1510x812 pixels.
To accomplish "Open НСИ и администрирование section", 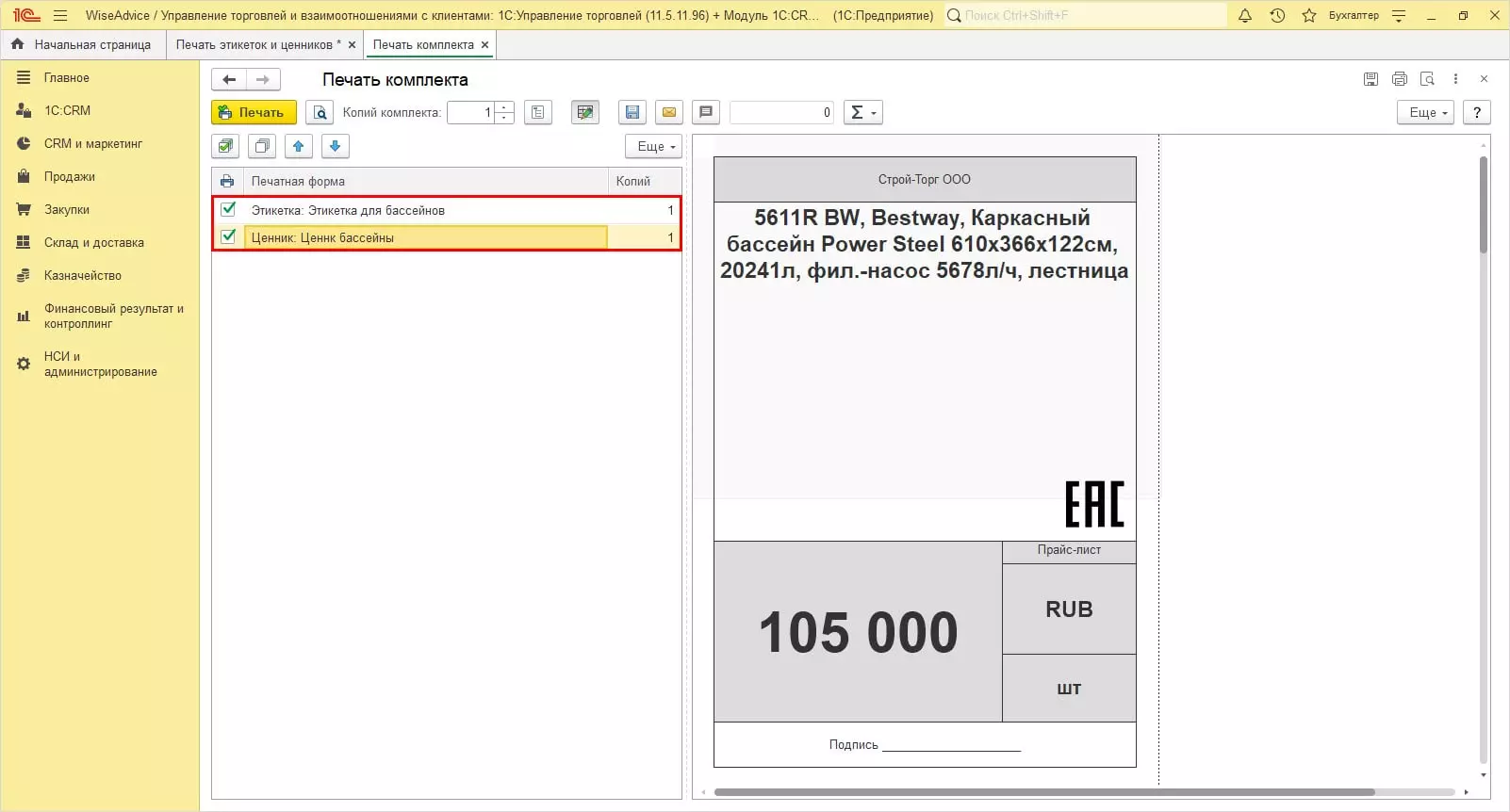I will (100, 364).
